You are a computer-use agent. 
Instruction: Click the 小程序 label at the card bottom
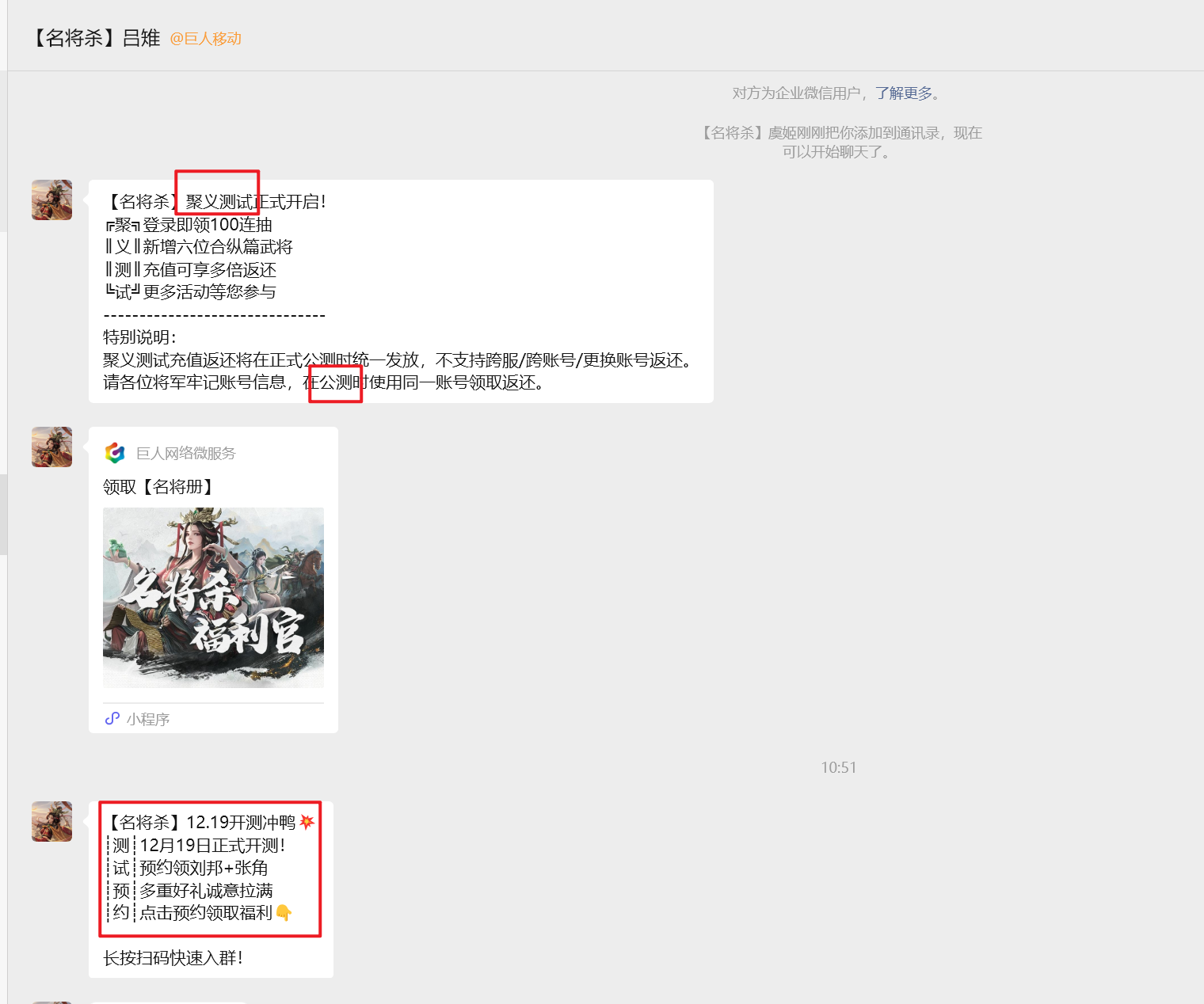pyautogui.click(x=148, y=719)
